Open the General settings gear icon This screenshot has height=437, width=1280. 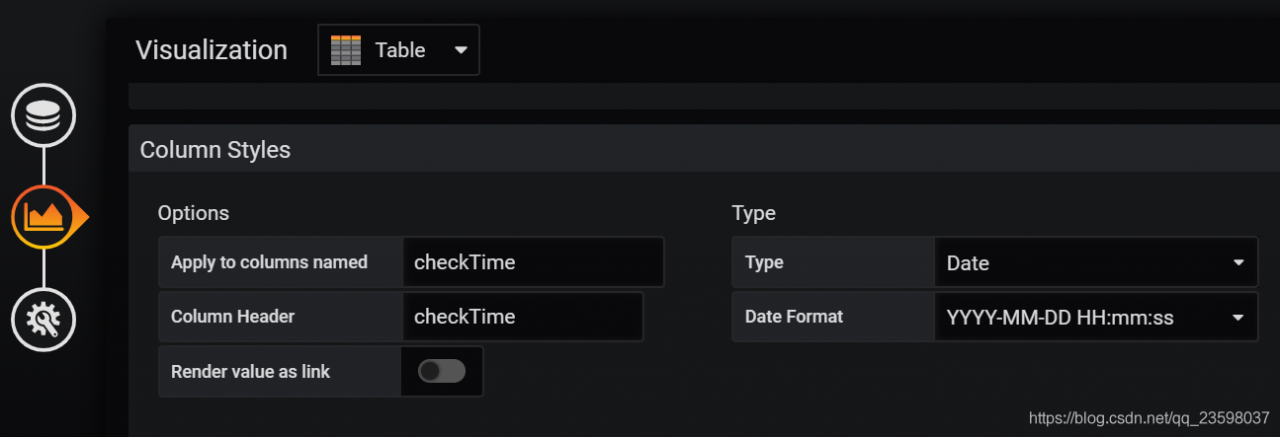click(43, 319)
